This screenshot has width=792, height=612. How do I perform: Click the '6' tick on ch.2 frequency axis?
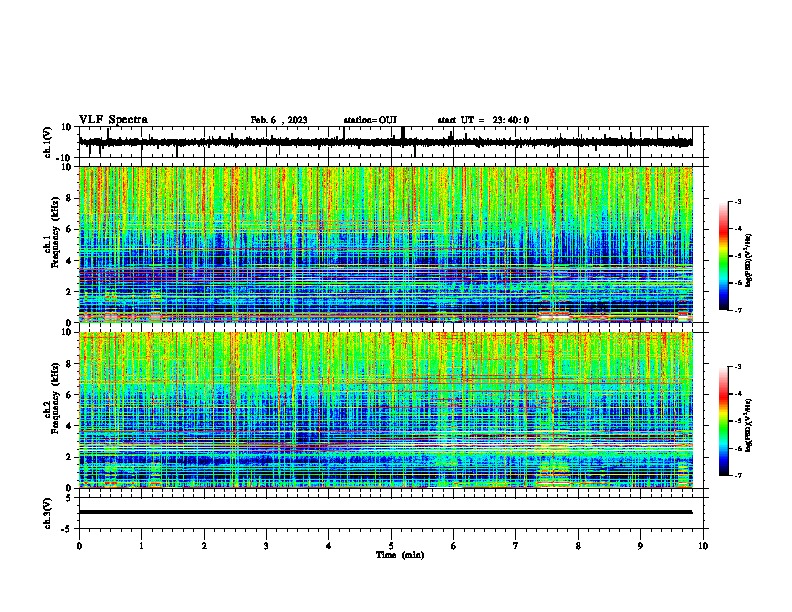coord(69,395)
